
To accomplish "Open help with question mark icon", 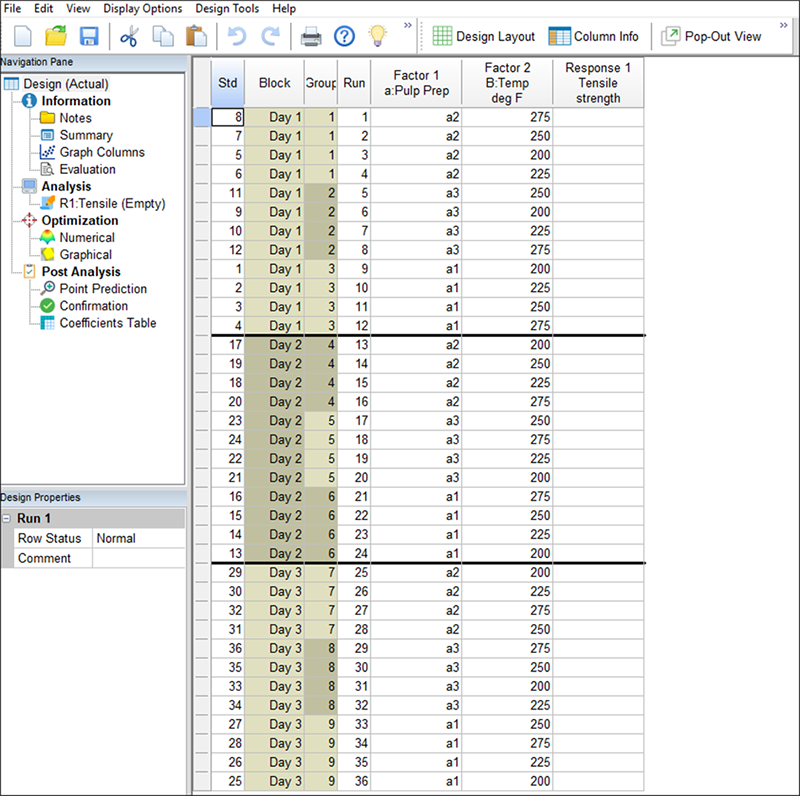I will pyautogui.click(x=344, y=37).
